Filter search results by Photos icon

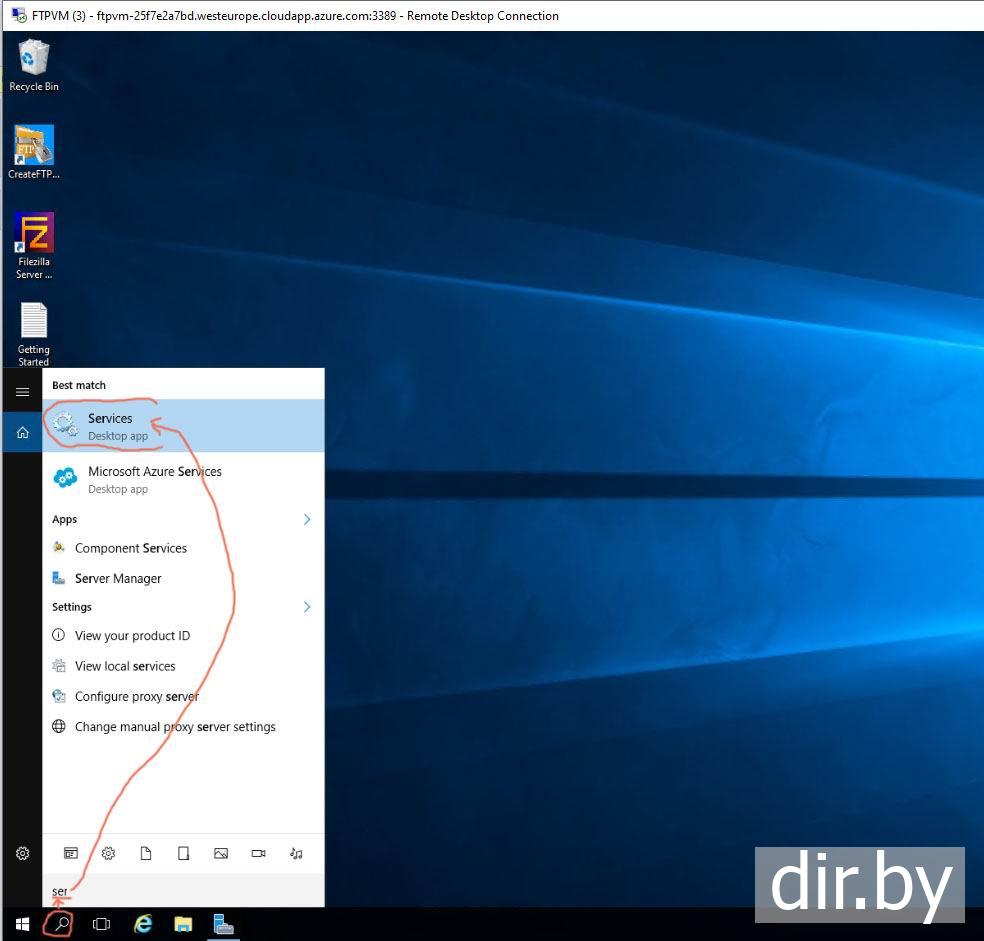pyautogui.click(x=221, y=854)
